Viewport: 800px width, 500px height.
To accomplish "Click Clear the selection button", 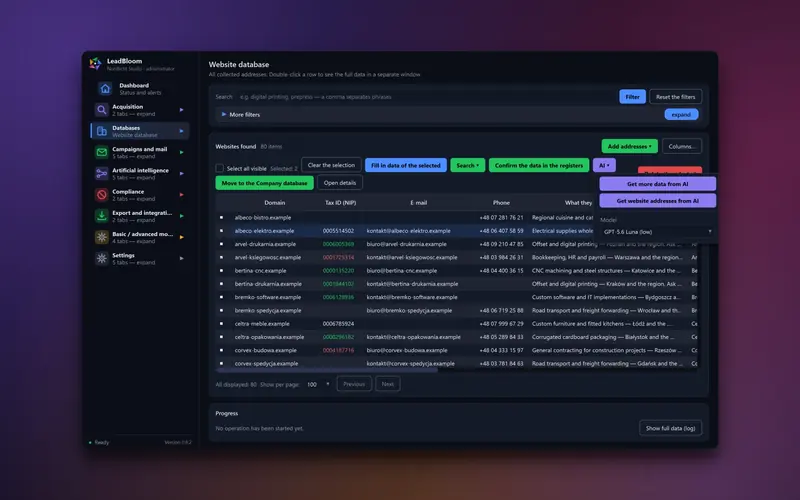I will (331, 165).
